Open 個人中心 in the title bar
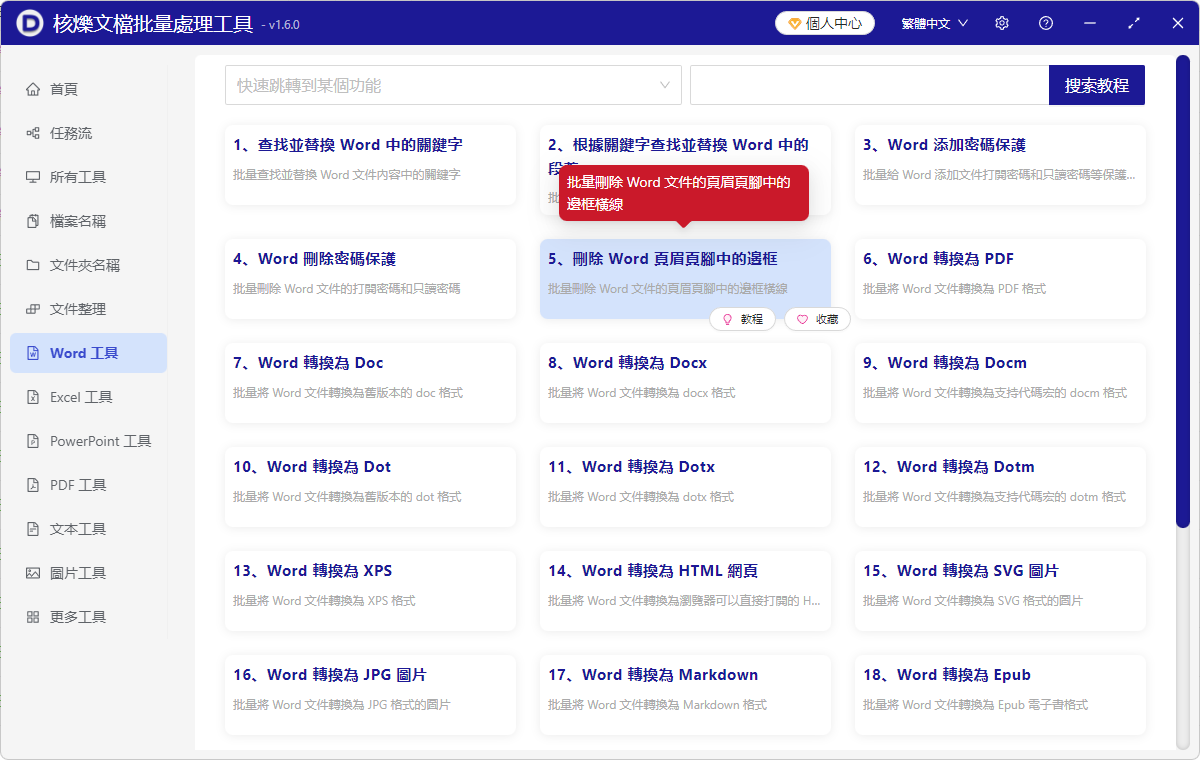This screenshot has width=1200, height=760. [x=824, y=22]
